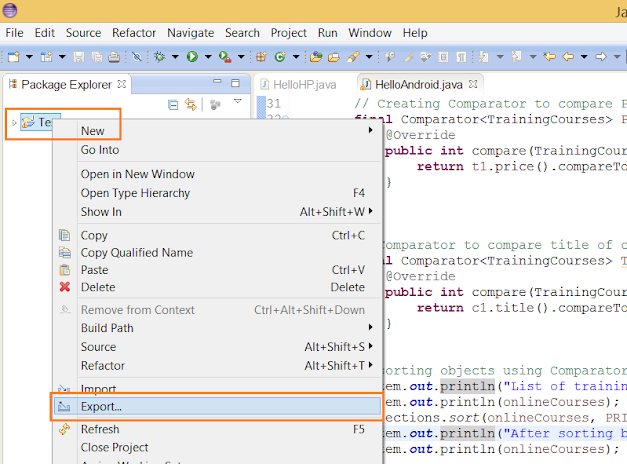627x464 pixels.
Task: Click the Refresh icon in context menu
Action: pos(65,429)
